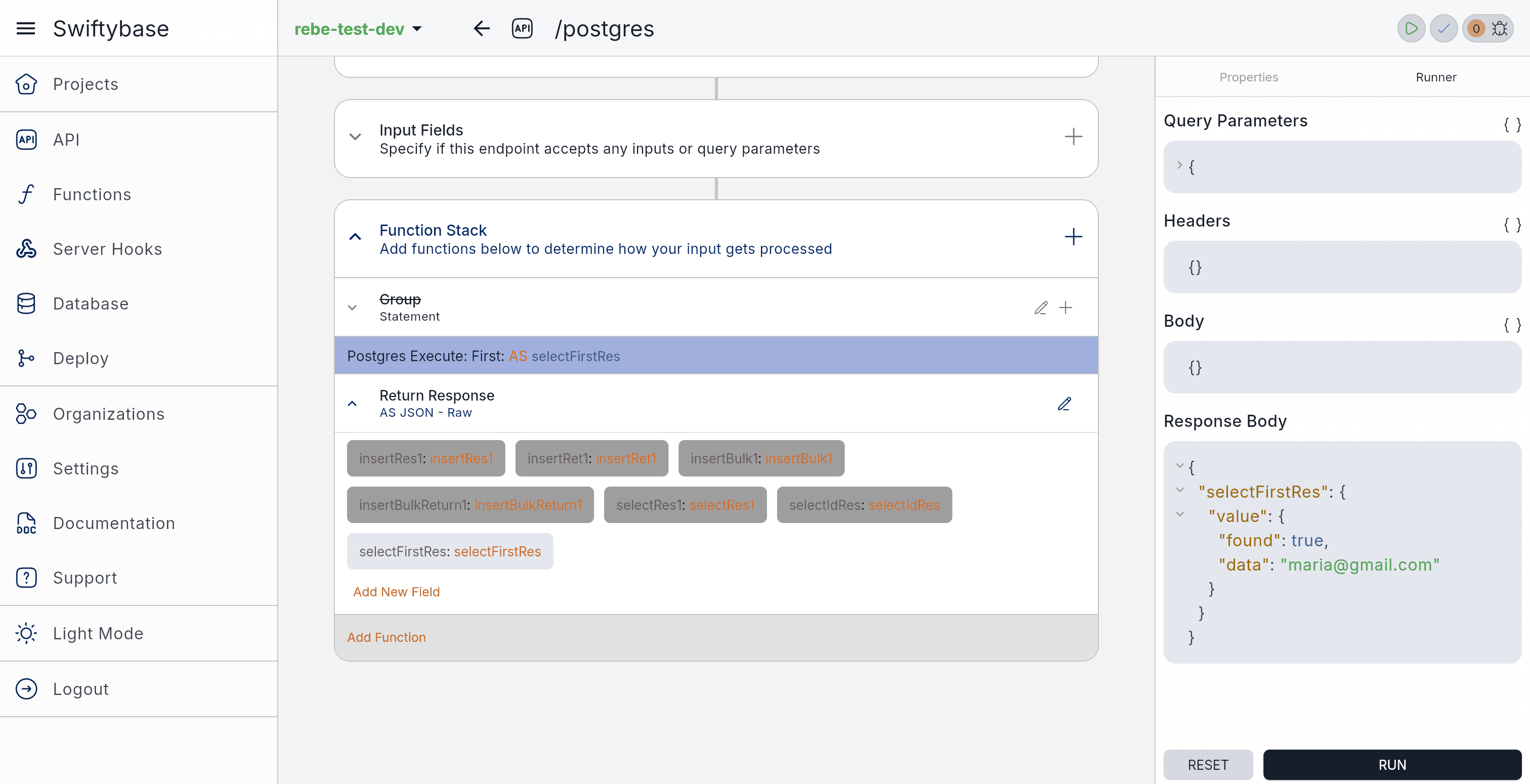Click the API sidebar icon
Screen dimensions: 1530x784
point(26,140)
